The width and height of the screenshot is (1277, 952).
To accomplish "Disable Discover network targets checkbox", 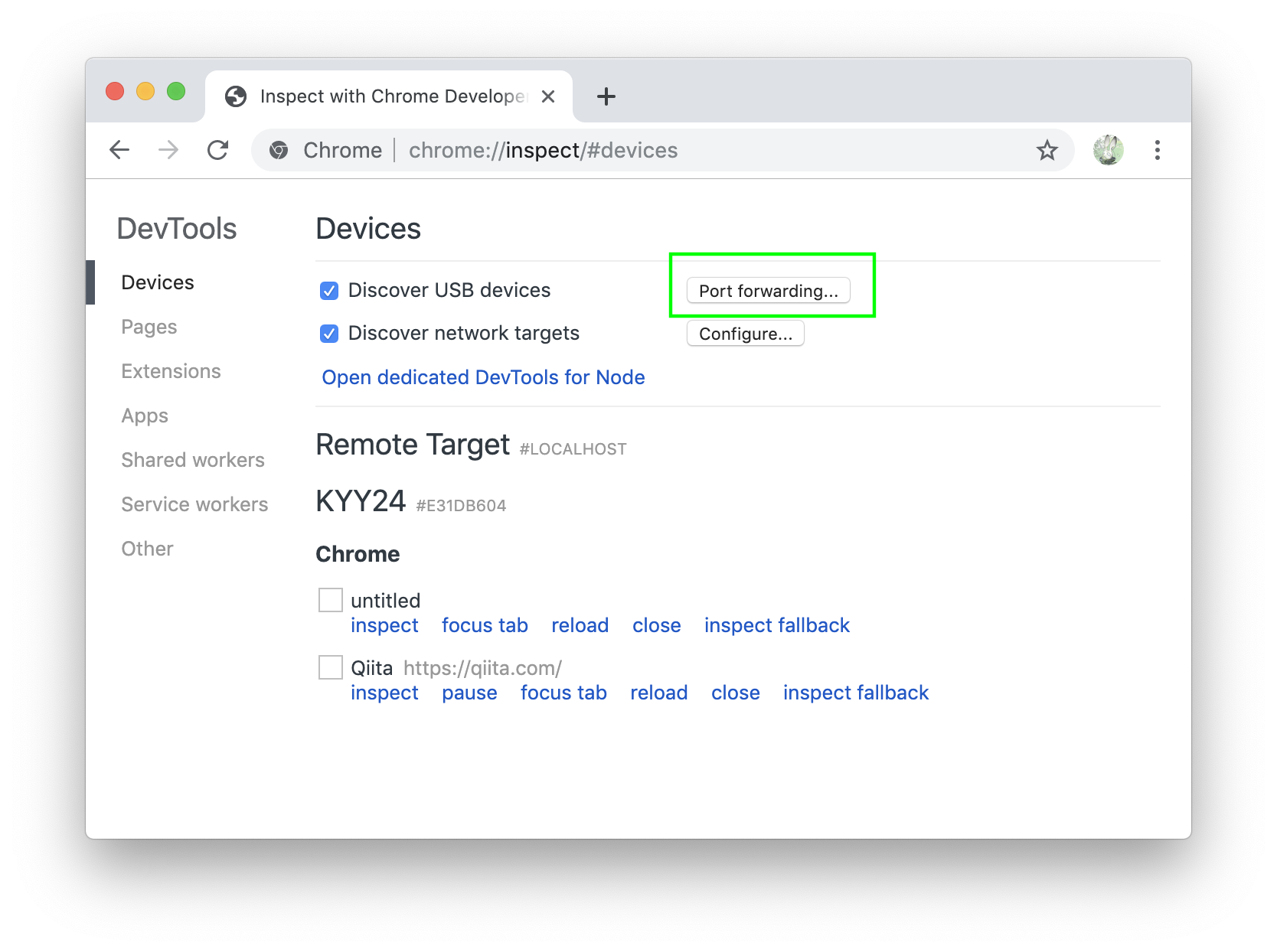I will click(x=329, y=334).
